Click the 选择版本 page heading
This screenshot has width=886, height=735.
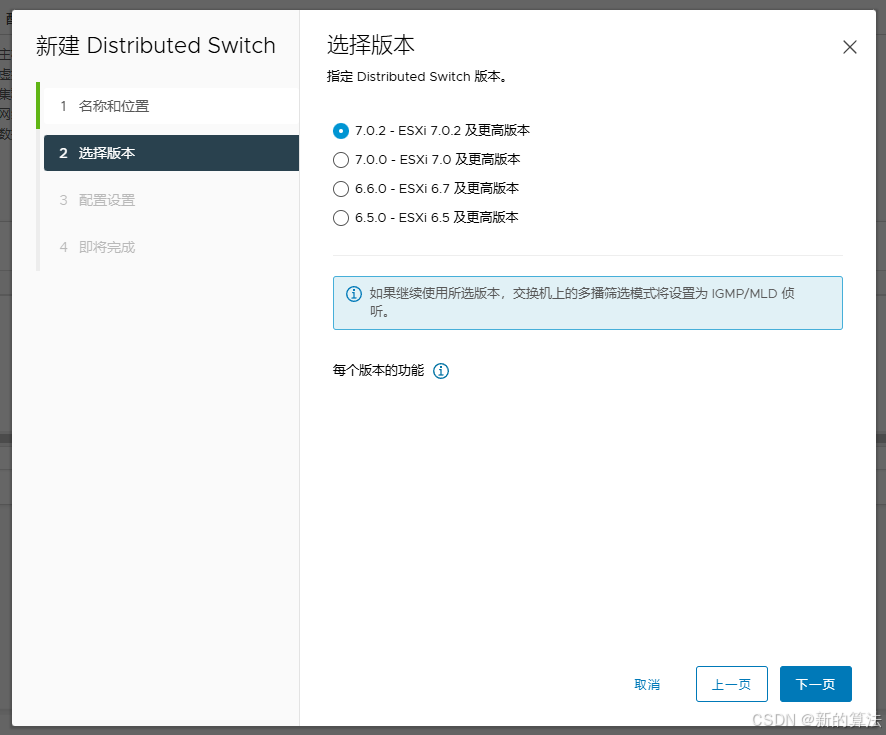click(371, 45)
